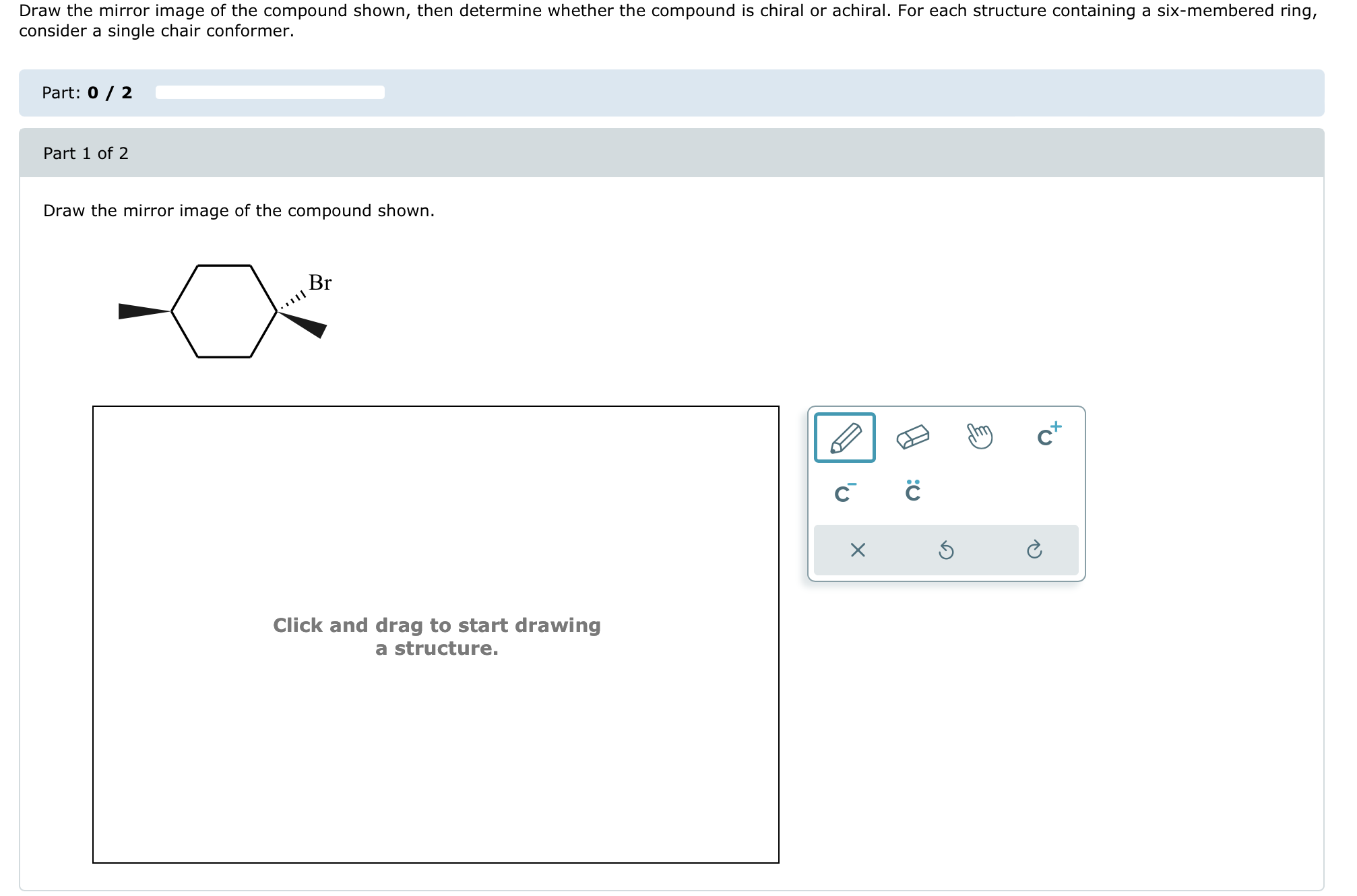Screen dimensions: 1357x896
Task: Select the C- negative charge tool
Action: (844, 492)
